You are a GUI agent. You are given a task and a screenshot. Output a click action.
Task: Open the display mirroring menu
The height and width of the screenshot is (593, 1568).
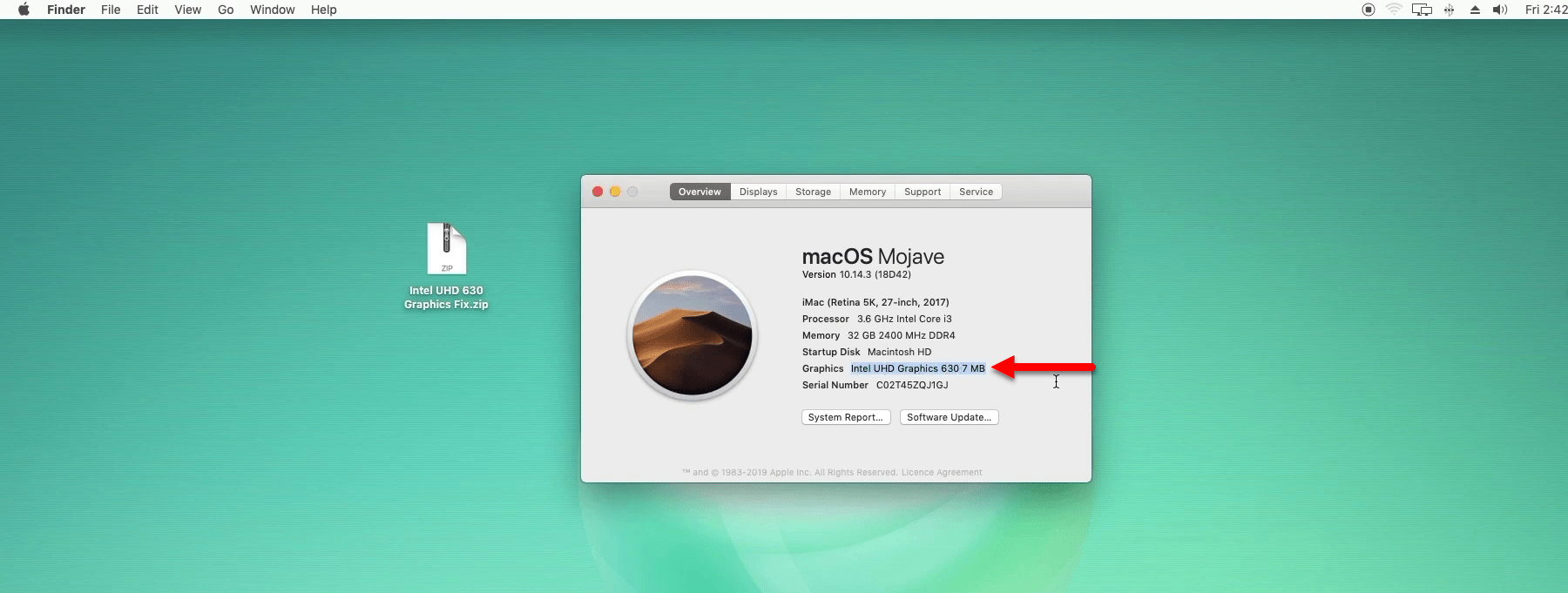pyautogui.click(x=1422, y=10)
